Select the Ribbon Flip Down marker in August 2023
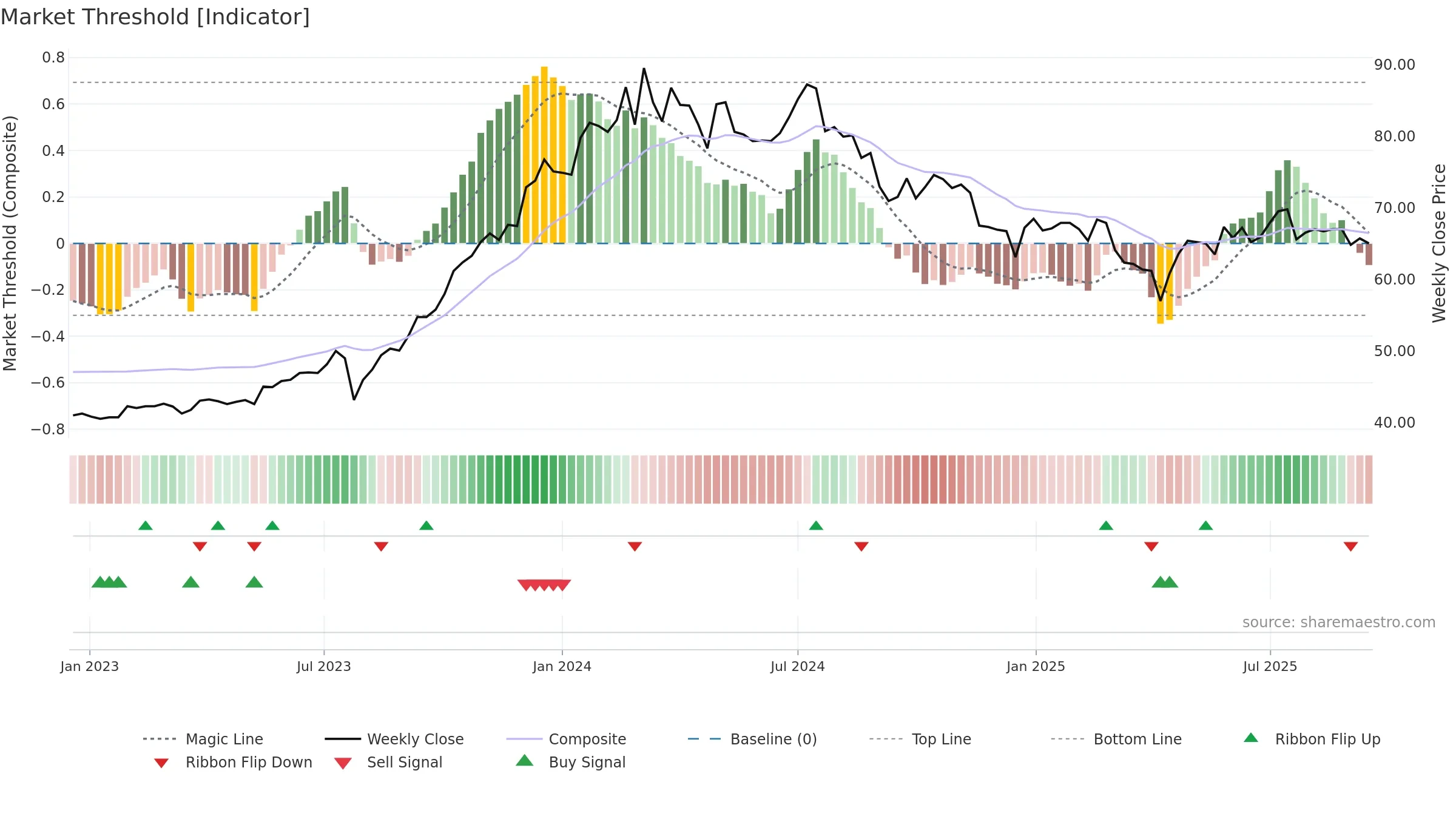 tap(381, 547)
